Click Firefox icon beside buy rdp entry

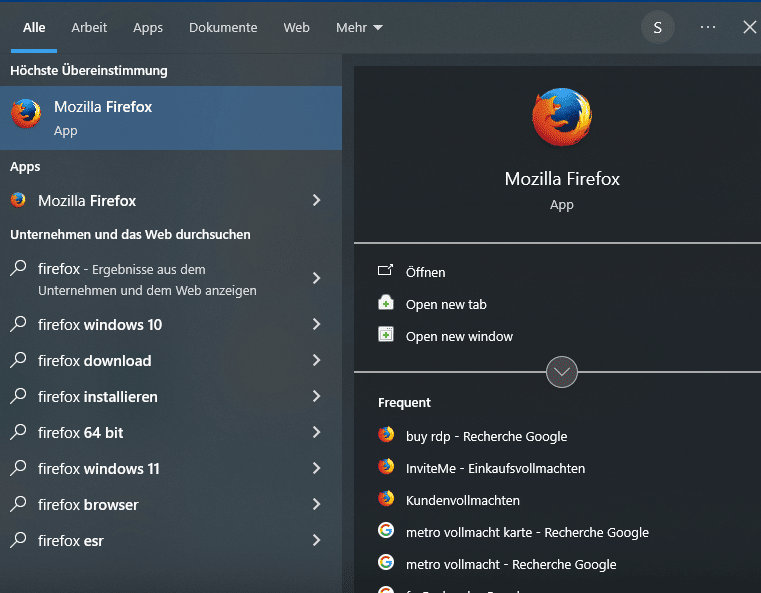click(386, 434)
